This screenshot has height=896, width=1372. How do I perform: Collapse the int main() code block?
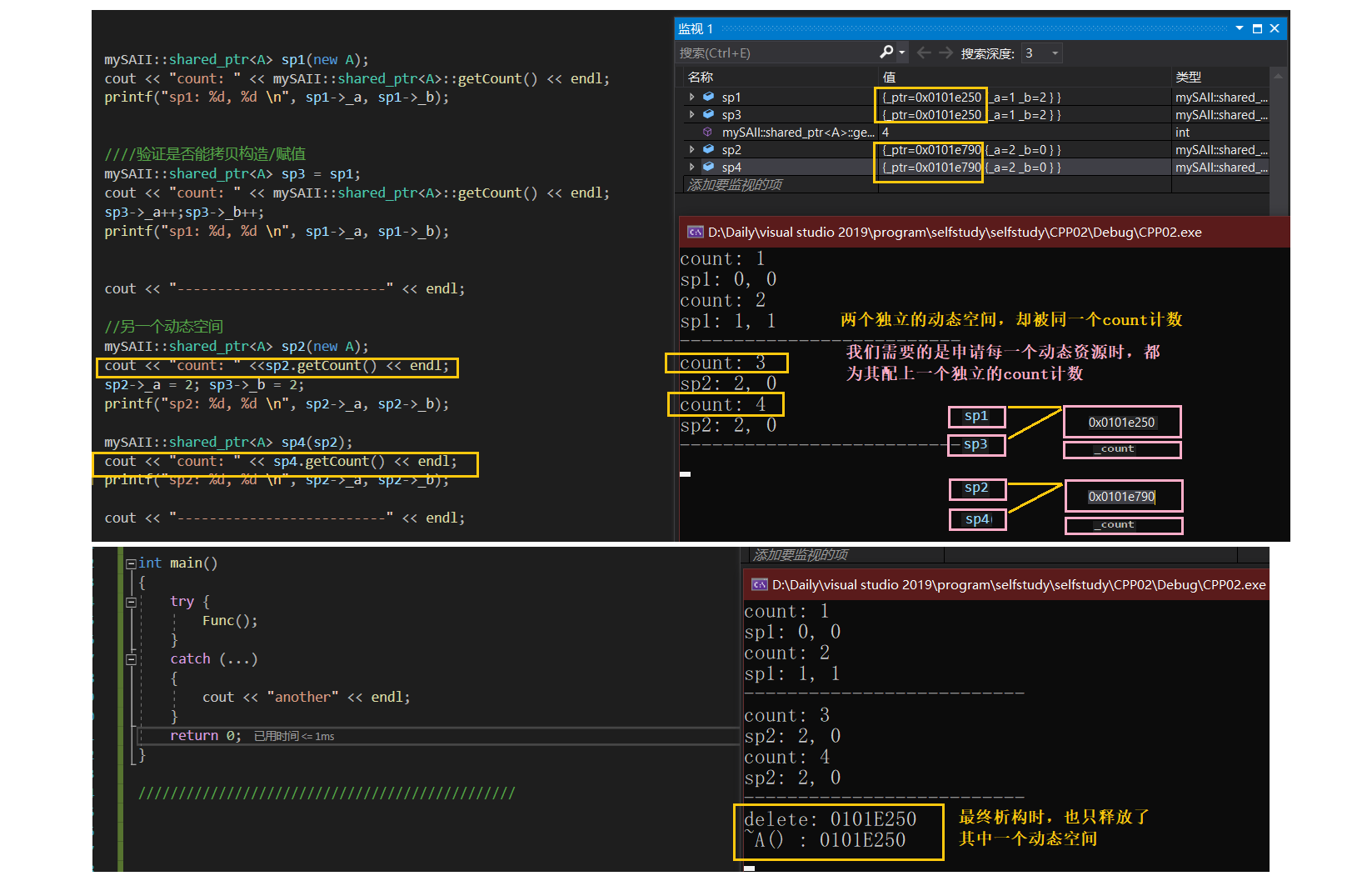click(131, 563)
